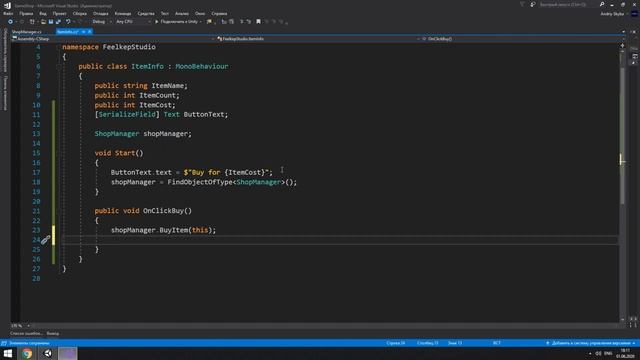Click line number 17 in the gutter
640x360 pixels.
click(36, 173)
